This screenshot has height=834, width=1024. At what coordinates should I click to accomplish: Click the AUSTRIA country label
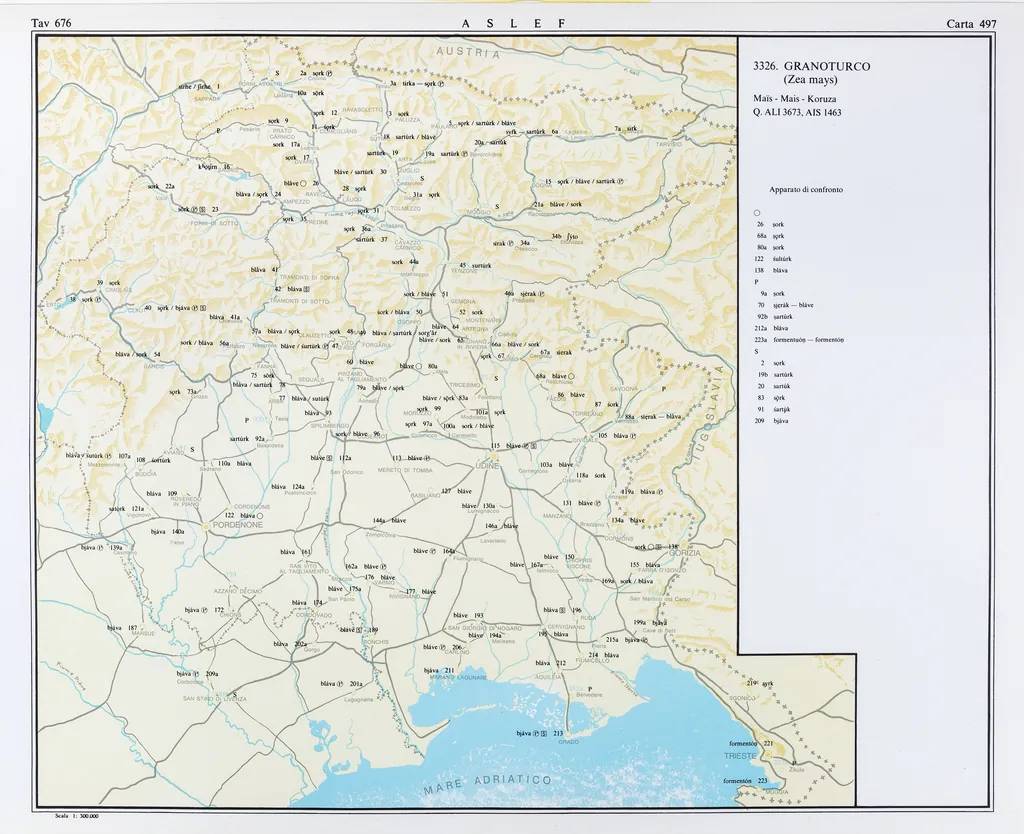click(466, 53)
